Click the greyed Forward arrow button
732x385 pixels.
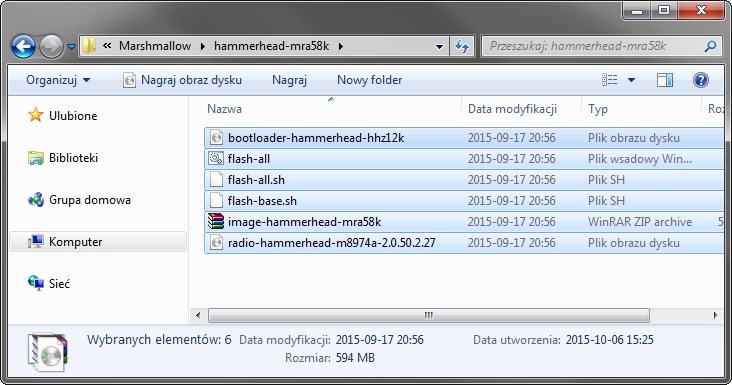click(x=51, y=46)
